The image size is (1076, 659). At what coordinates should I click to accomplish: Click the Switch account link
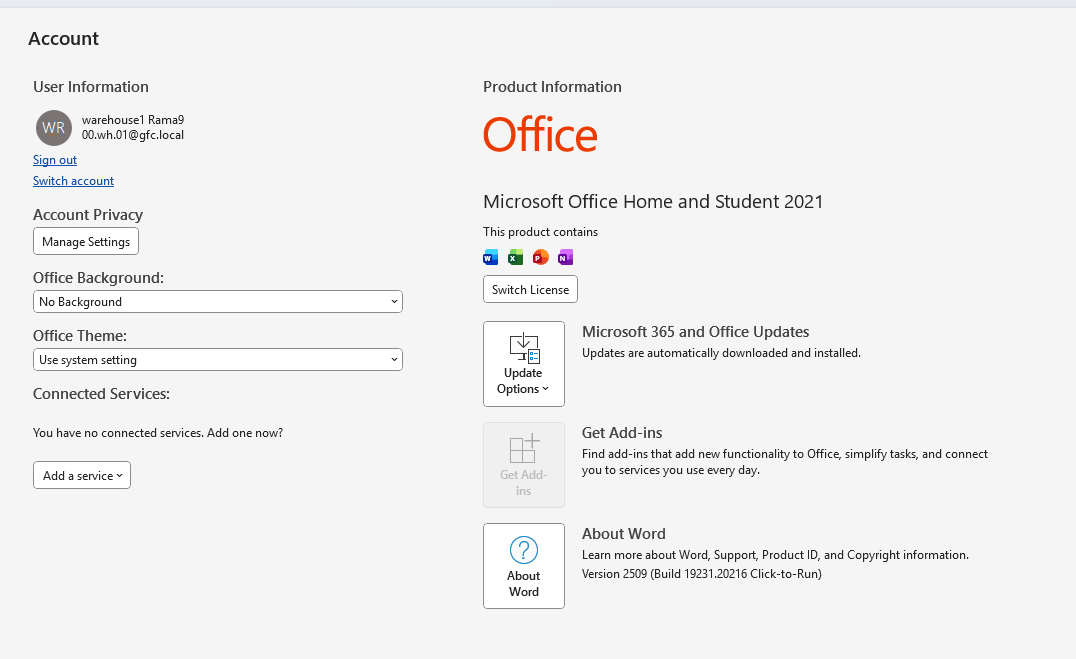(x=73, y=181)
